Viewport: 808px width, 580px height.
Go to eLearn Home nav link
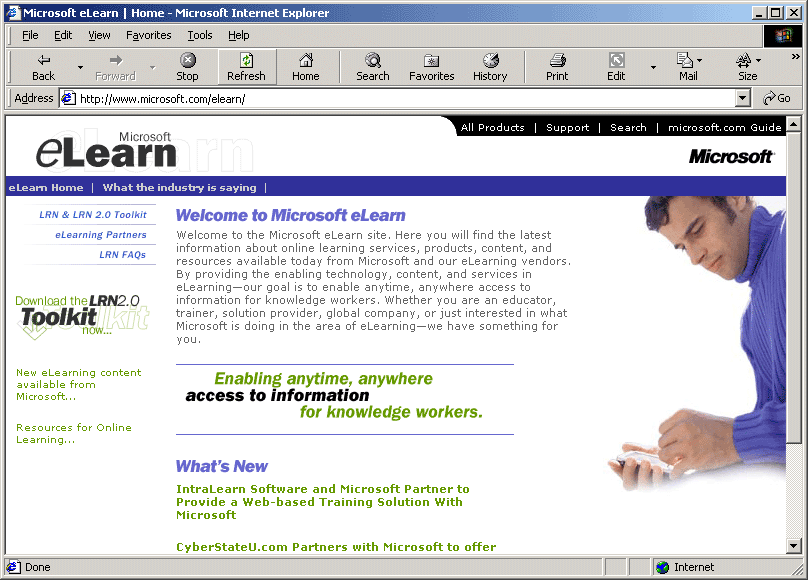click(x=46, y=187)
